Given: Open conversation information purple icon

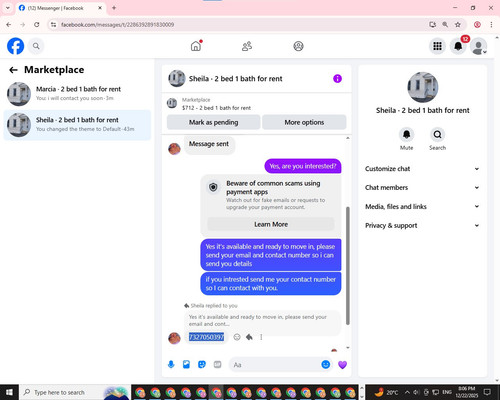Looking at the screenshot, I should pyautogui.click(x=337, y=79).
